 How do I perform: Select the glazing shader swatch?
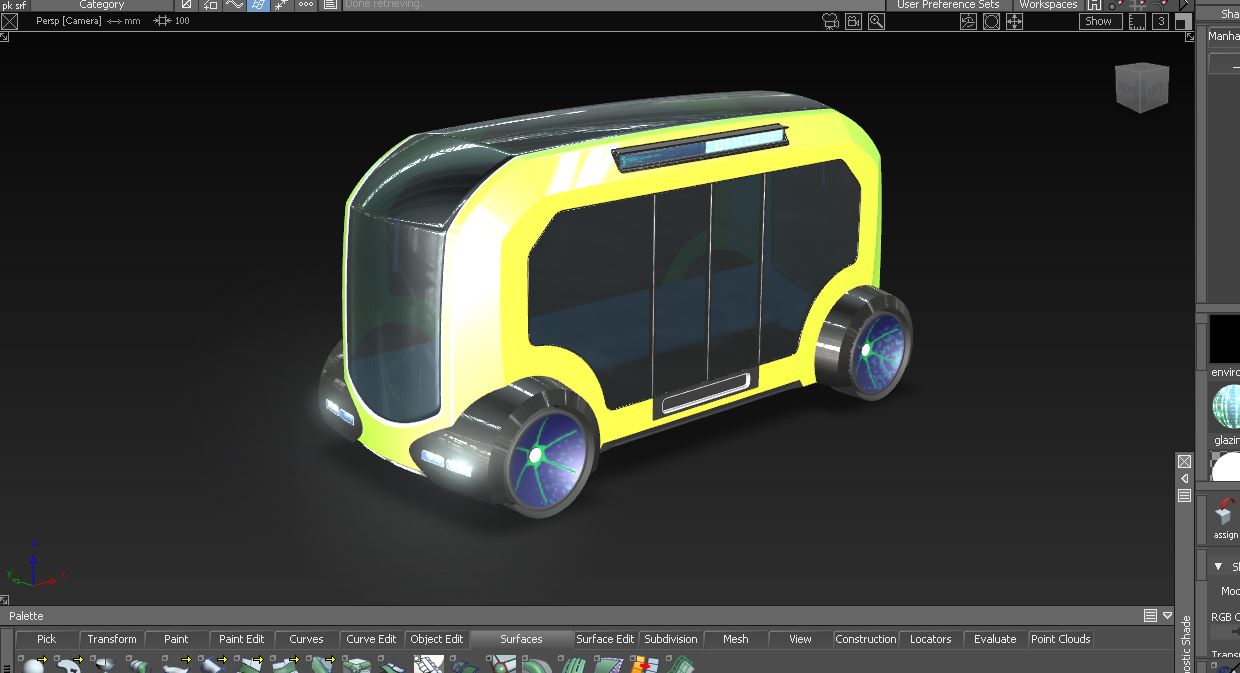tap(1226, 406)
